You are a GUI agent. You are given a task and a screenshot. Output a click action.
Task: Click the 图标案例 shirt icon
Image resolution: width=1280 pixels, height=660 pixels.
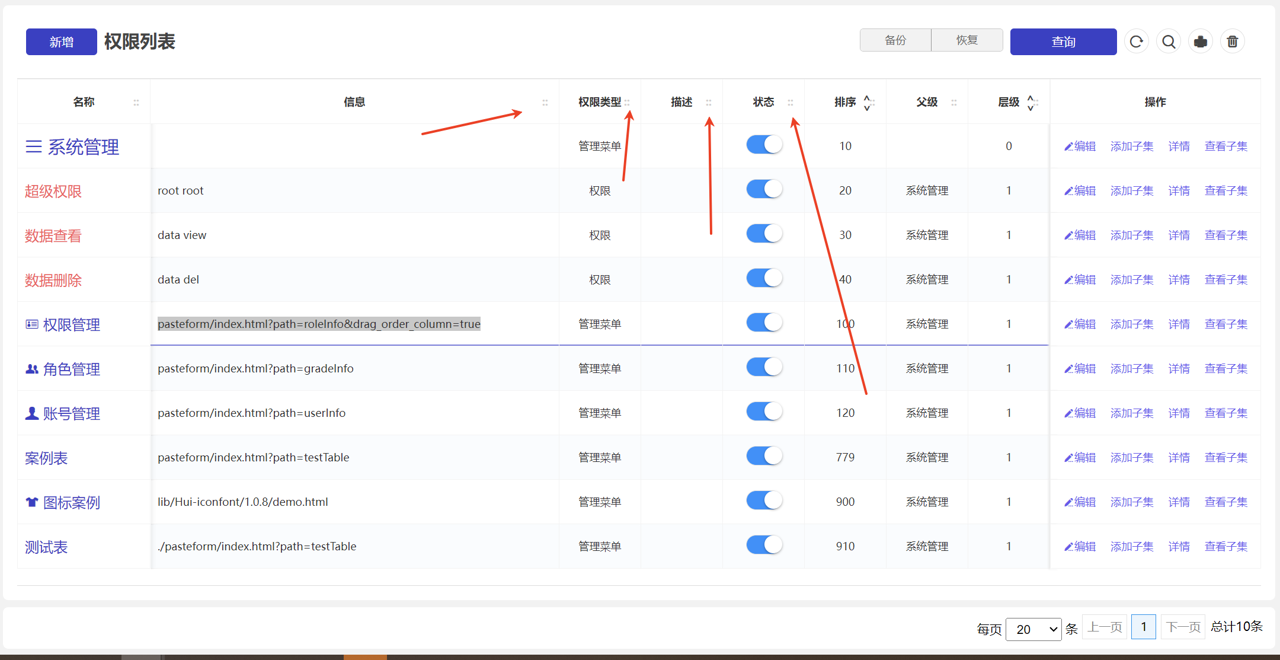click(x=32, y=503)
